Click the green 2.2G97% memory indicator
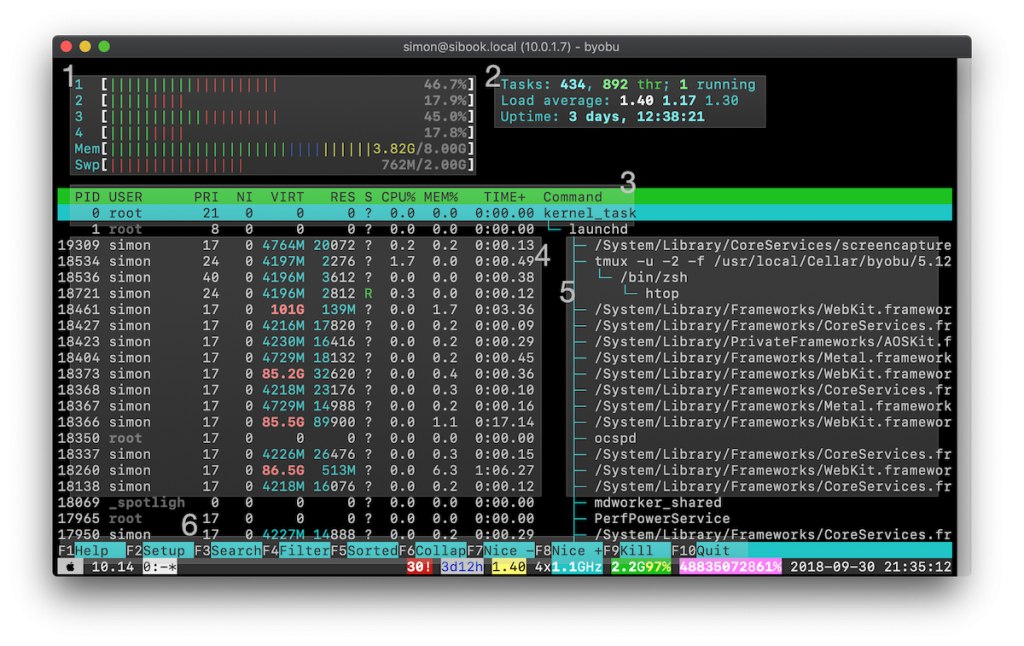 point(641,567)
